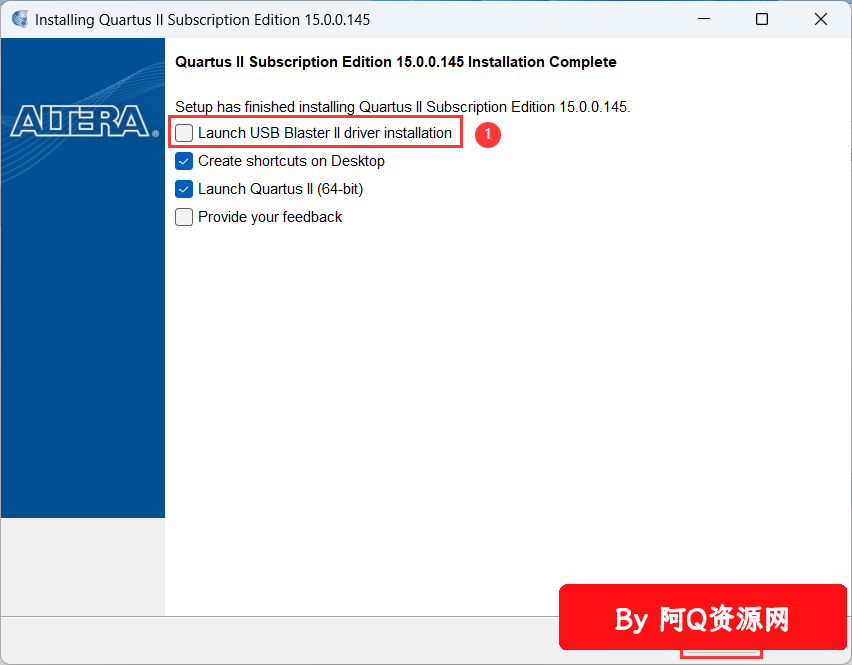Screen dimensions: 852x665
Task: Click the installer icon in title bar
Action: 20,19
